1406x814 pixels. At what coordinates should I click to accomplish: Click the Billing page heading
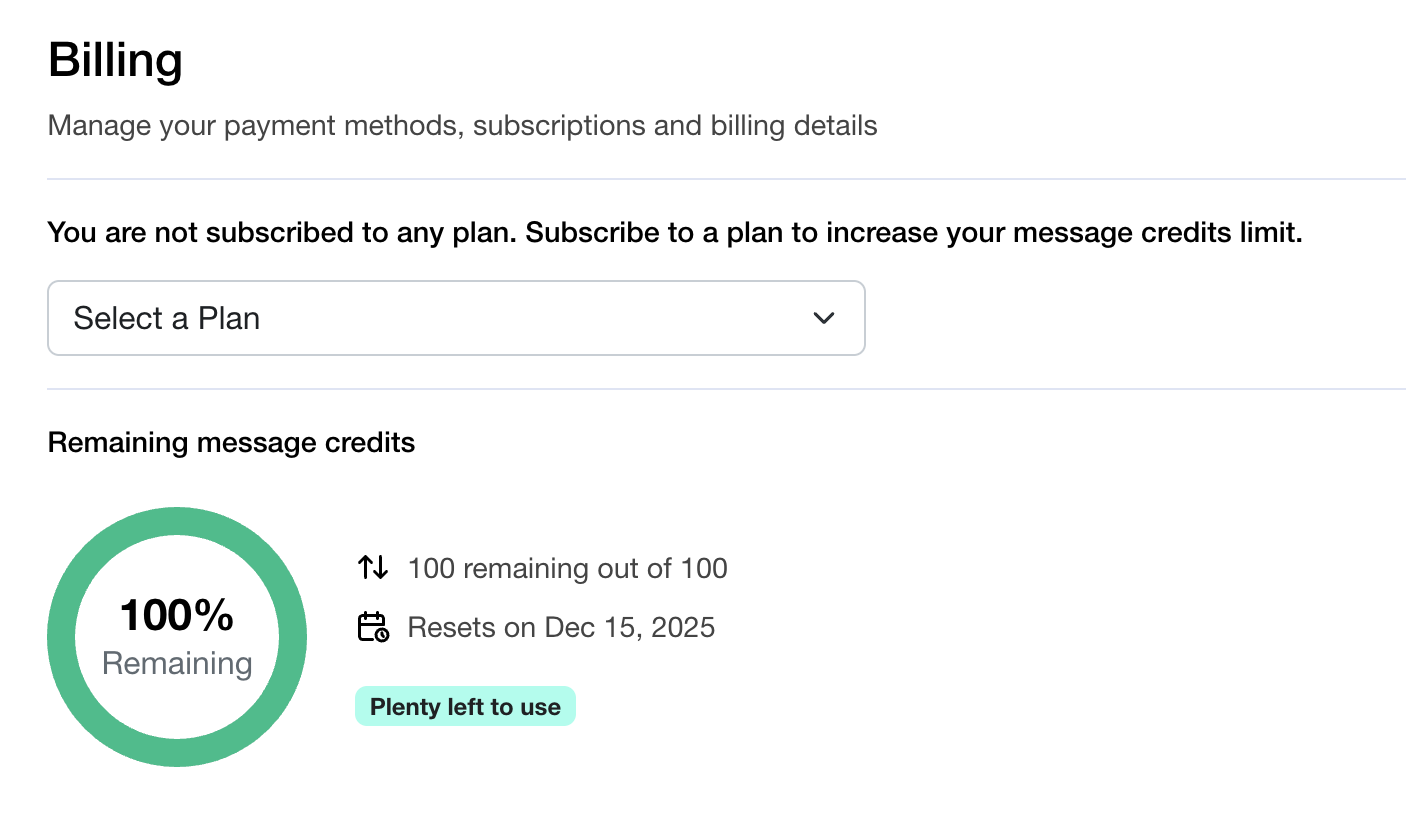[115, 60]
